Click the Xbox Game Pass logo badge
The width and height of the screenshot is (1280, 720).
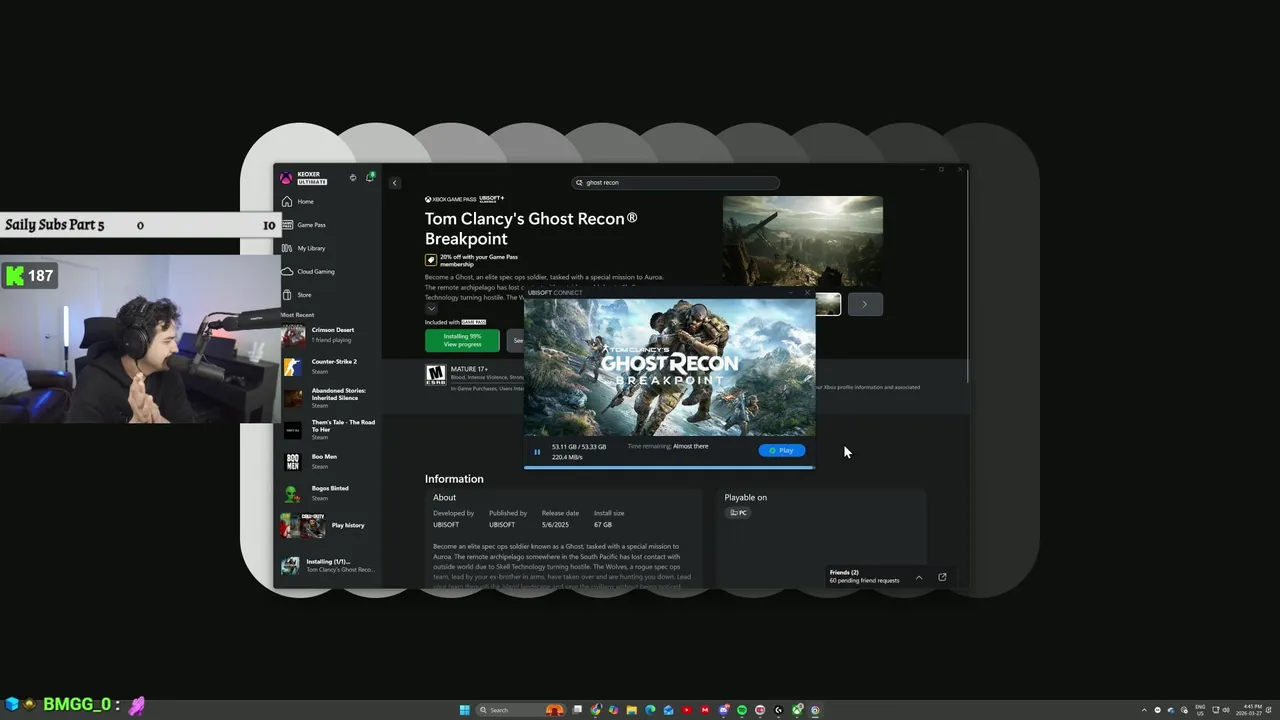tap(450, 199)
